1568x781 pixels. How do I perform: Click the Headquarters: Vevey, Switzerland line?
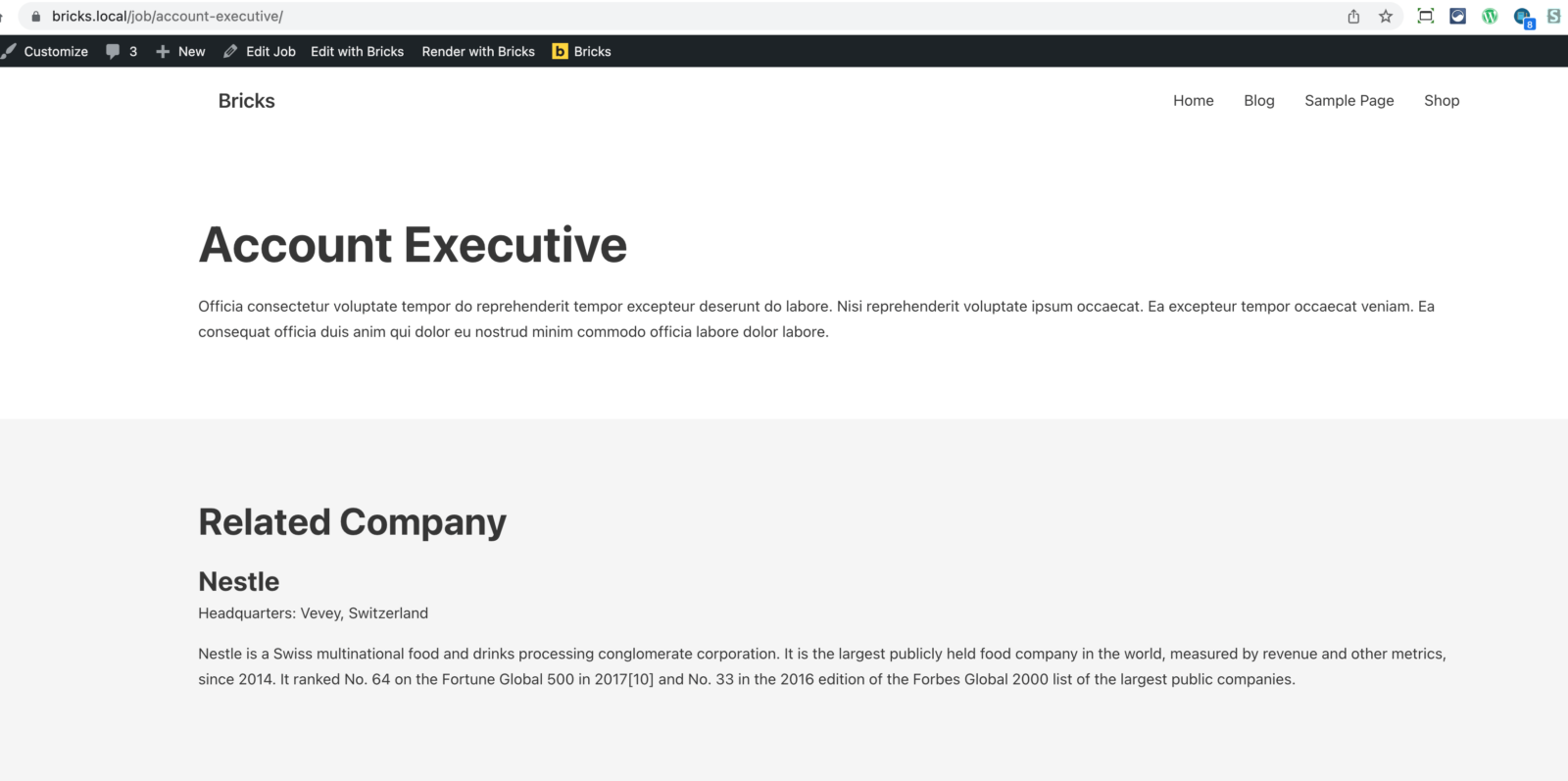pos(314,612)
